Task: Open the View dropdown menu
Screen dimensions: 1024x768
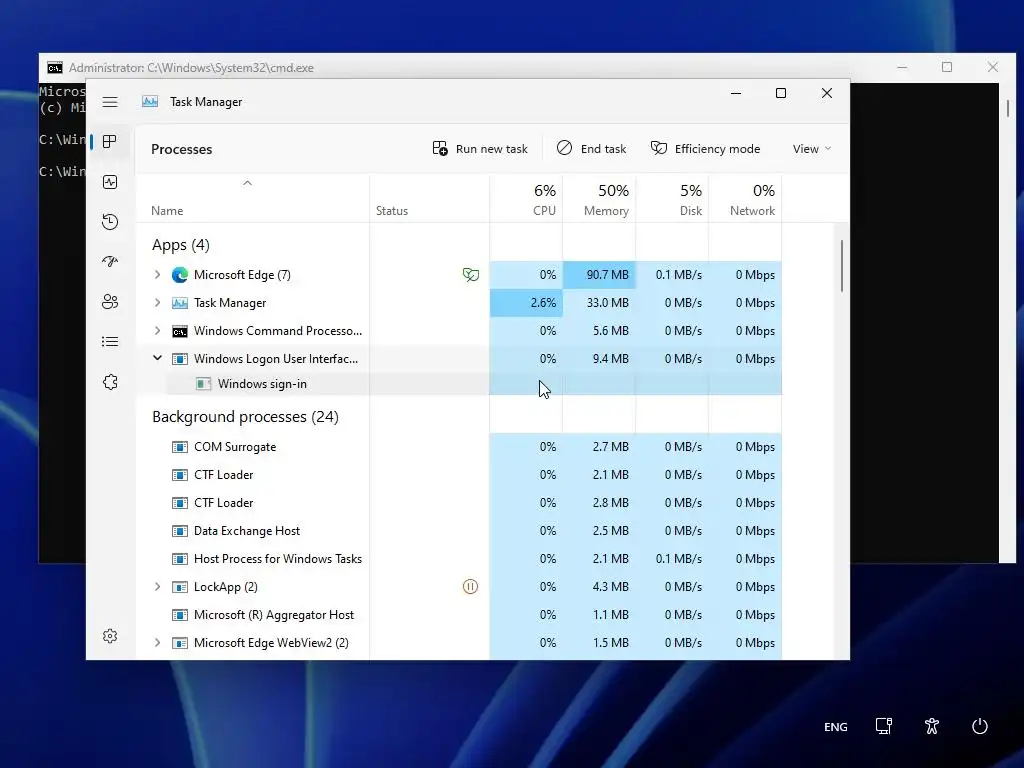Action: 812,149
